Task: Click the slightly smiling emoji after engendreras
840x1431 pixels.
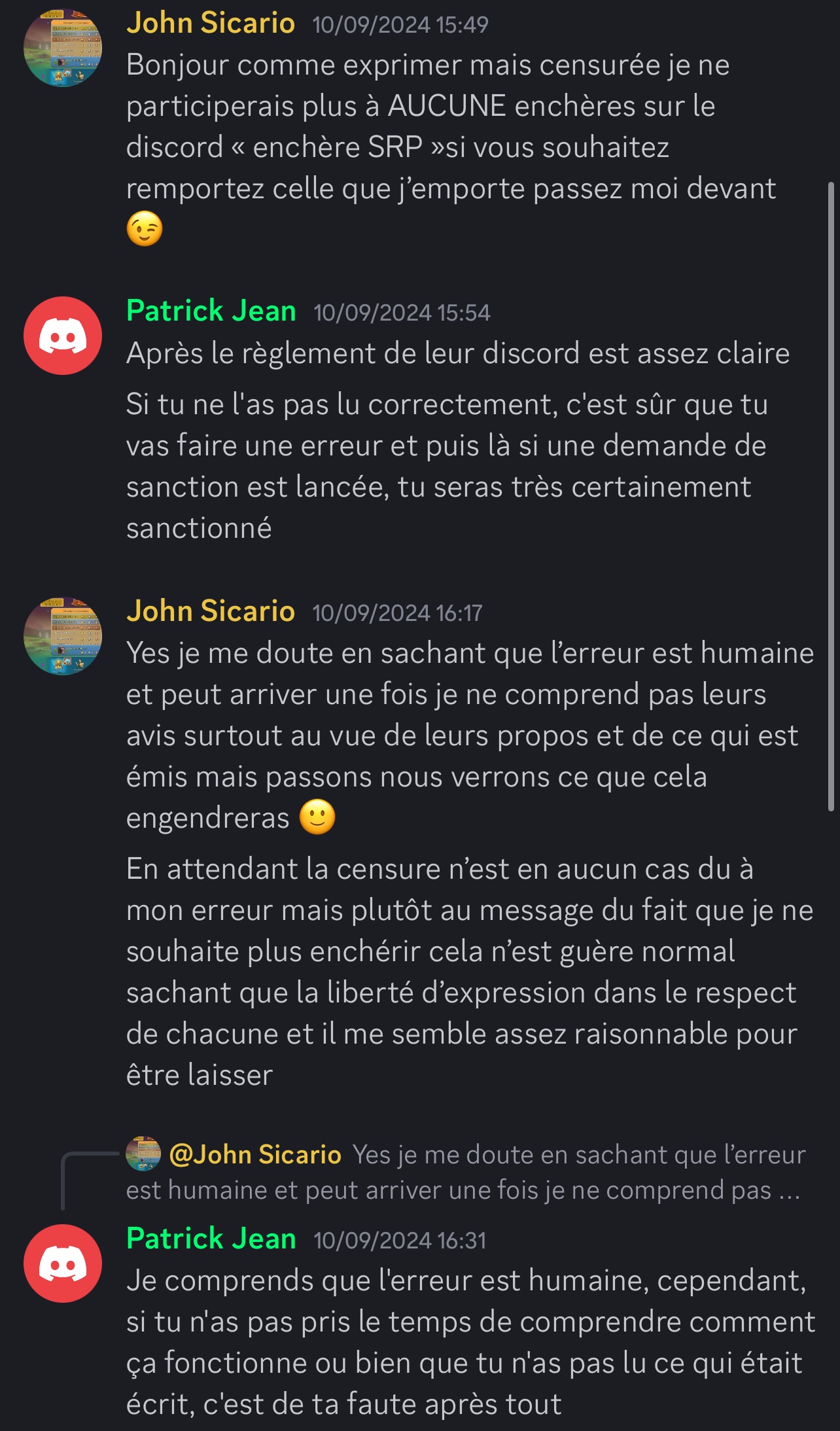Action: click(317, 817)
